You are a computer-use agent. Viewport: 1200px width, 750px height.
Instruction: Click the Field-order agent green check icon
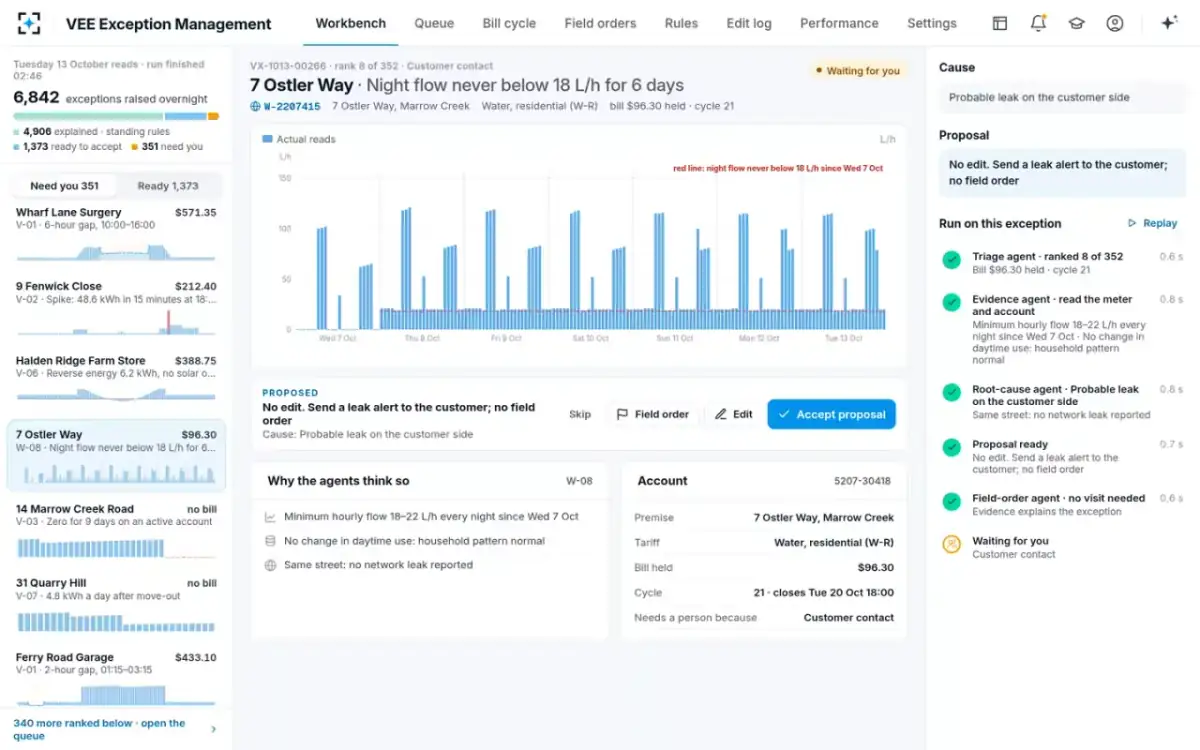pyautogui.click(x=952, y=501)
